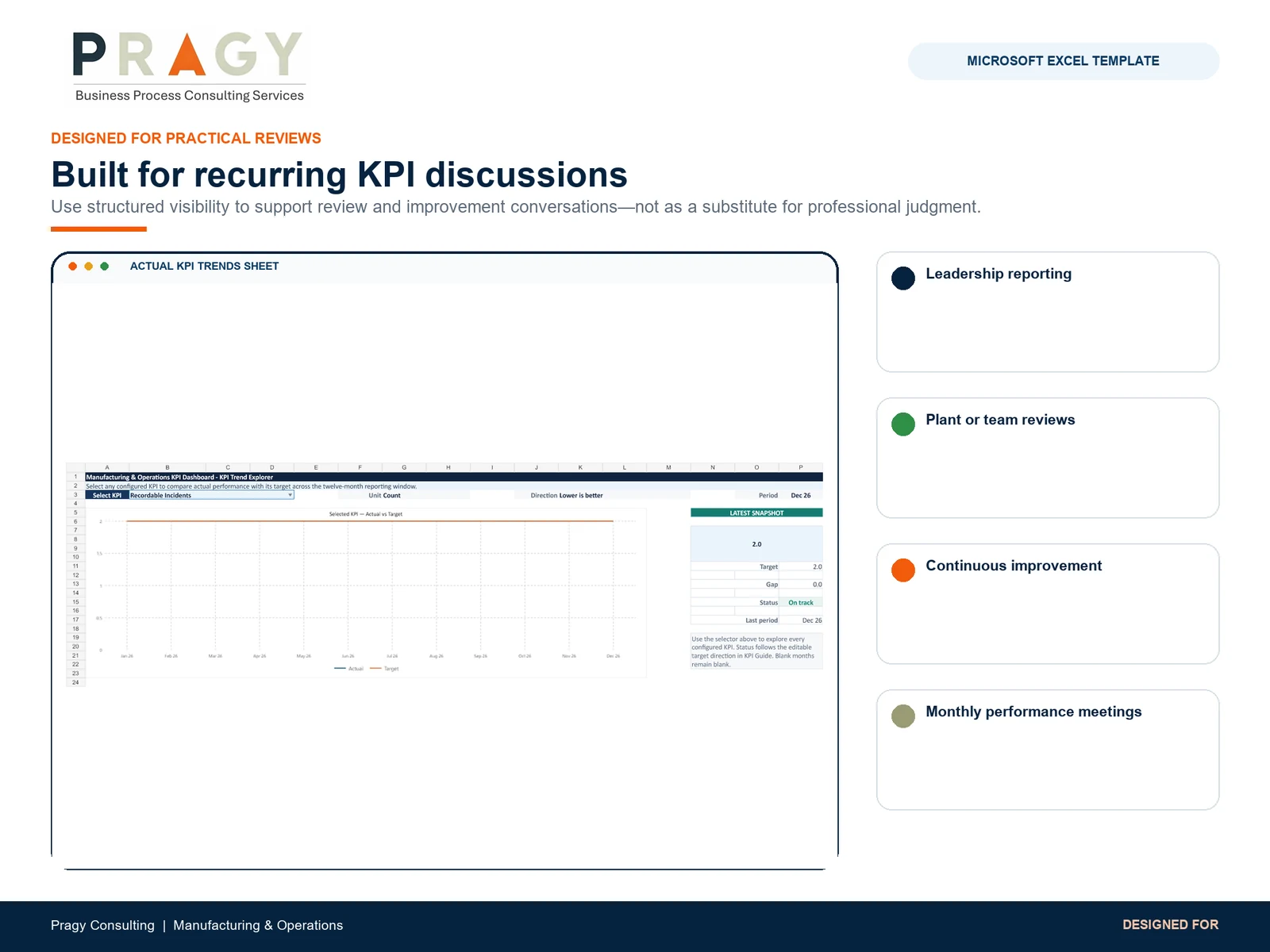1270x952 pixels.
Task: Click the Target value 2.0 cell
Action: point(801,566)
